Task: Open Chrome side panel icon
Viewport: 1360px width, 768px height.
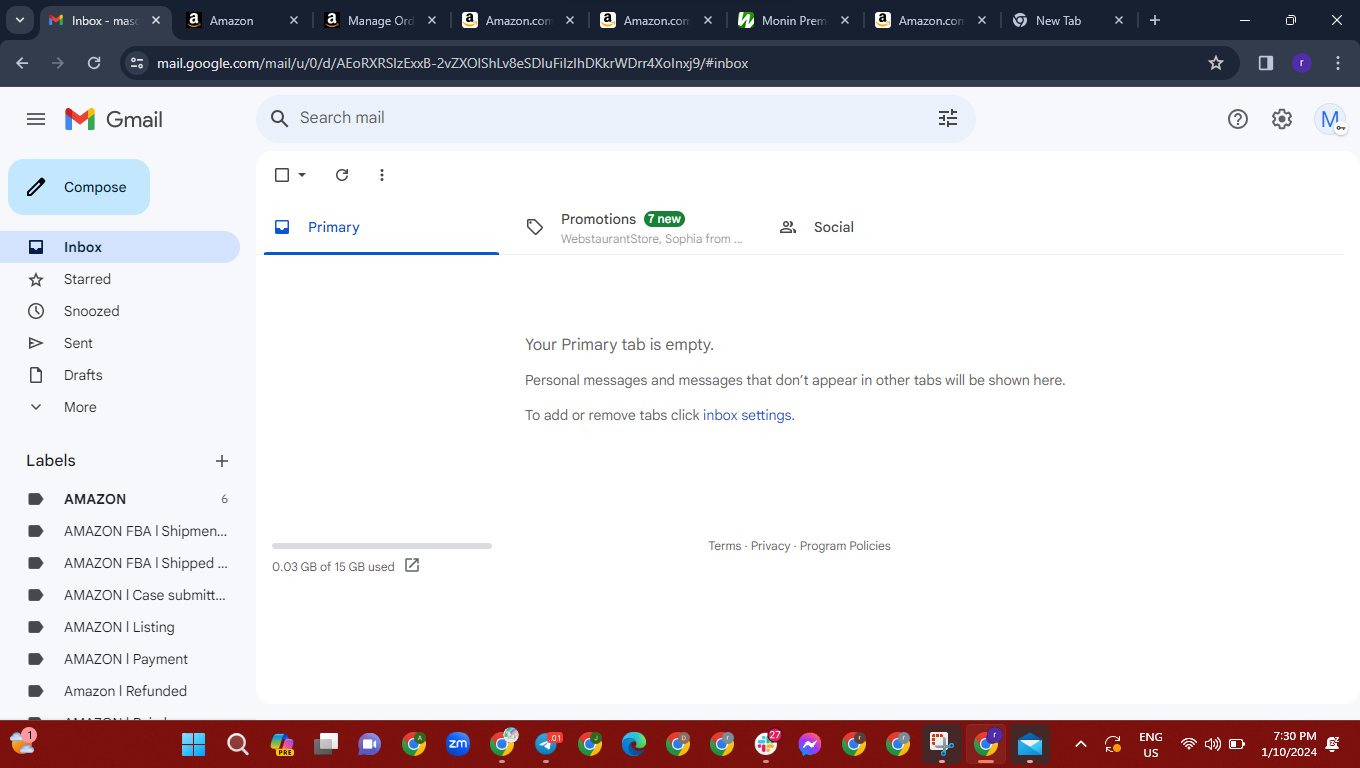Action: pos(1266,63)
